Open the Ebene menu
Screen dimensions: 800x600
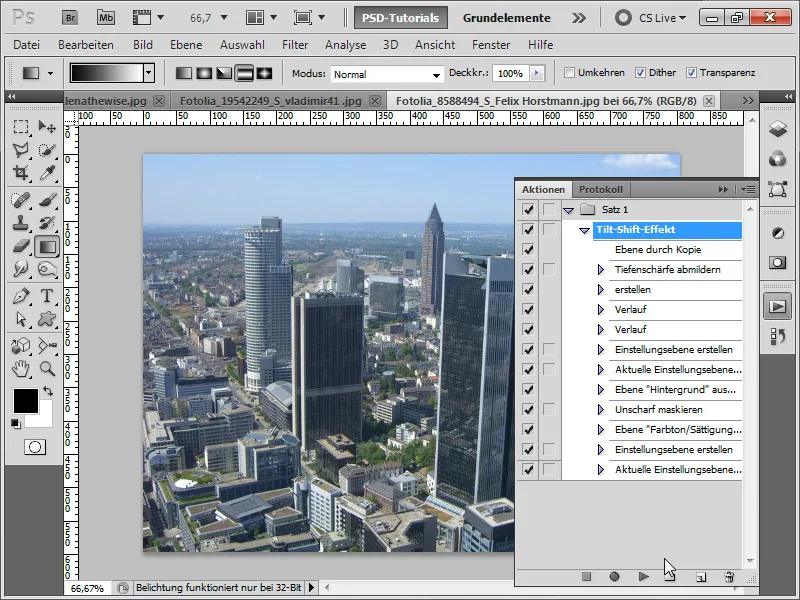click(186, 45)
